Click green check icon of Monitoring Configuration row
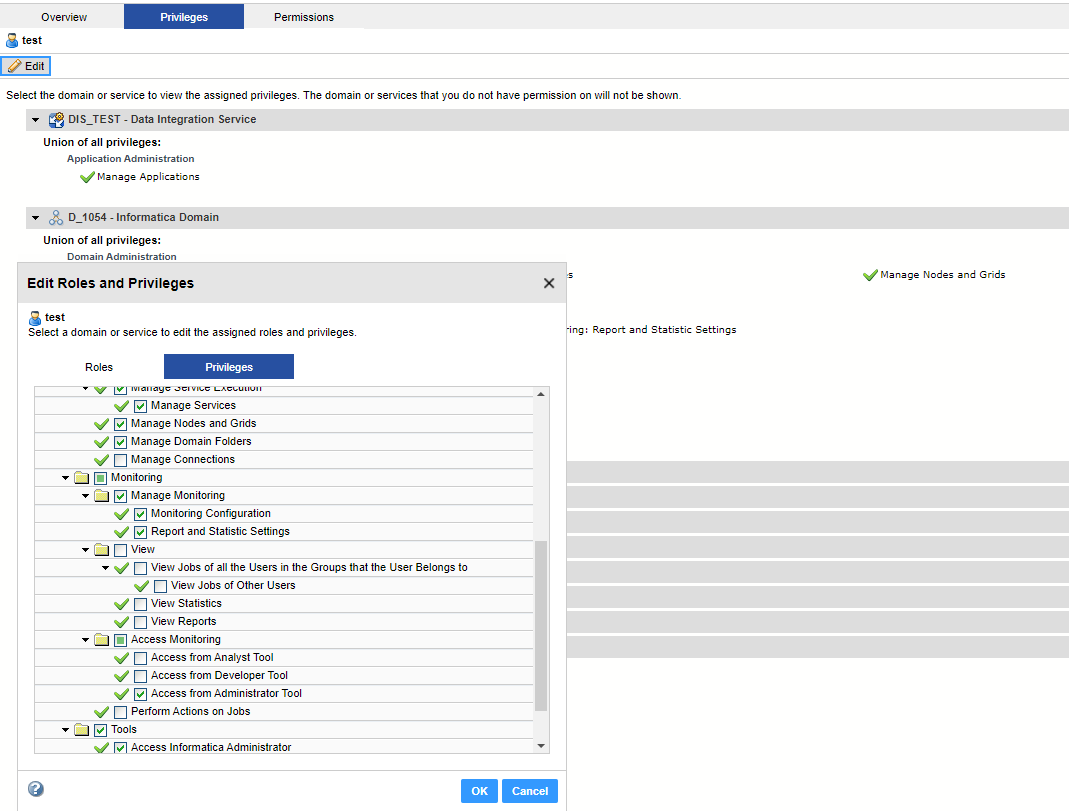This screenshot has width=1069, height=811. (121, 514)
